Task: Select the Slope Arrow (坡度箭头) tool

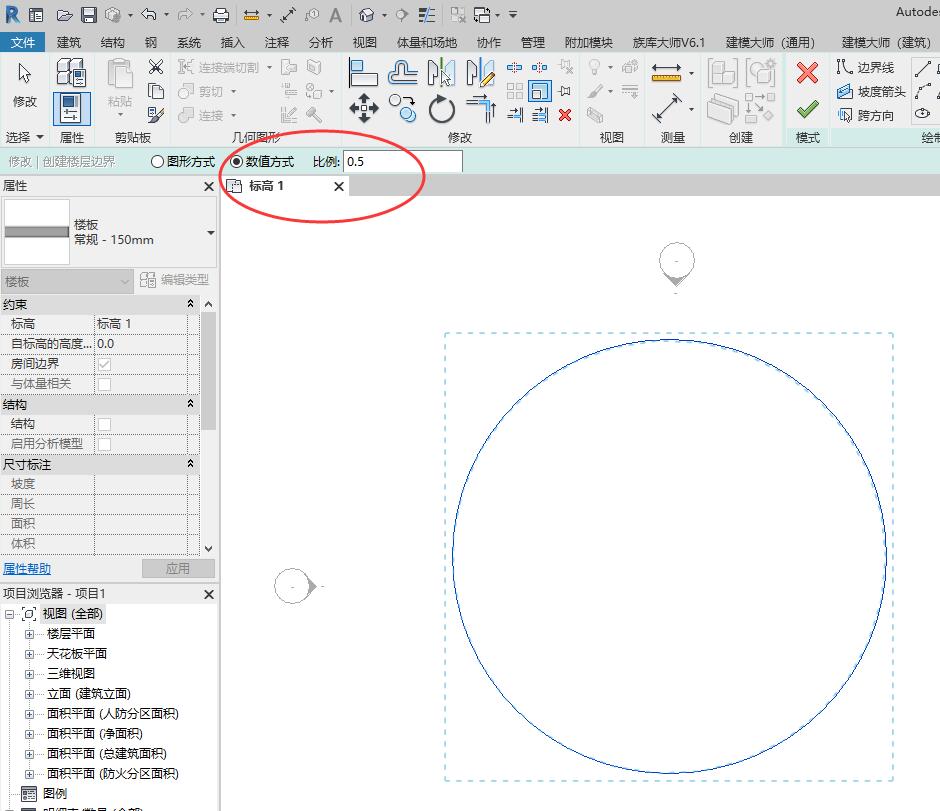Action: (871, 91)
